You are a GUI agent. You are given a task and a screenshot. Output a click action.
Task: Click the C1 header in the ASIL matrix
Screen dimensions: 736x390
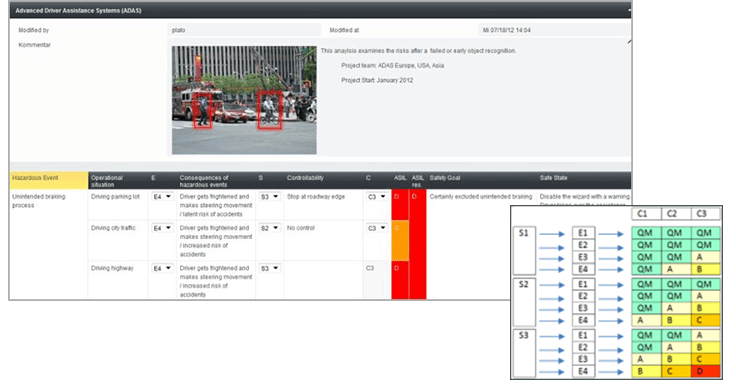(x=646, y=214)
